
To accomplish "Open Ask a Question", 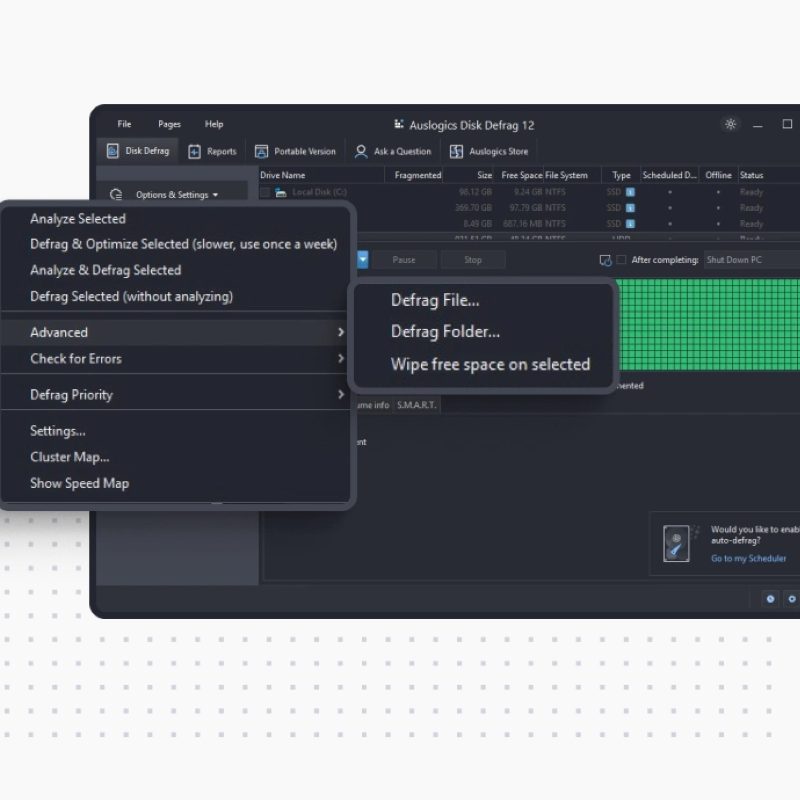I will [393, 152].
